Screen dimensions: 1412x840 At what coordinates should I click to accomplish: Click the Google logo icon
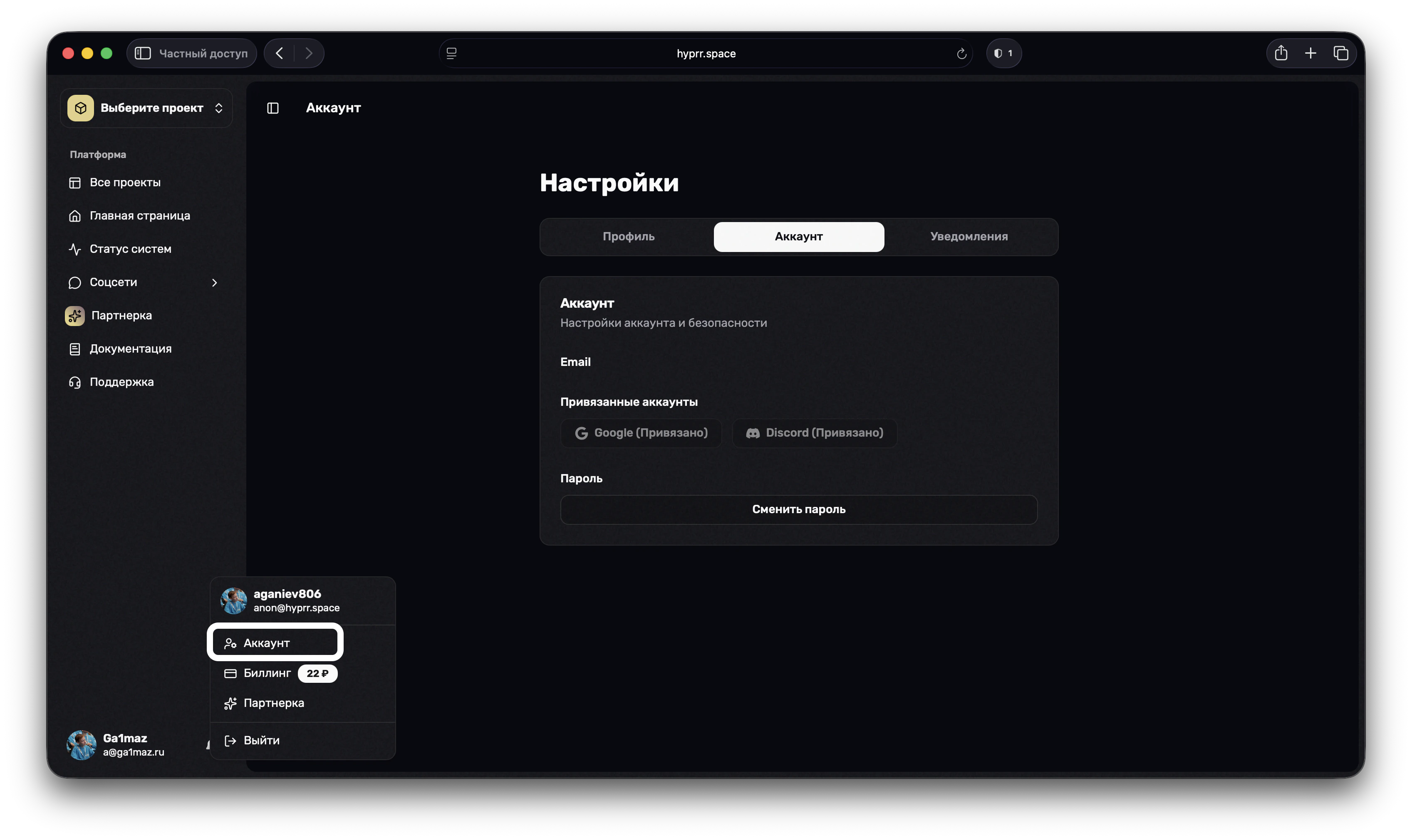tap(582, 433)
